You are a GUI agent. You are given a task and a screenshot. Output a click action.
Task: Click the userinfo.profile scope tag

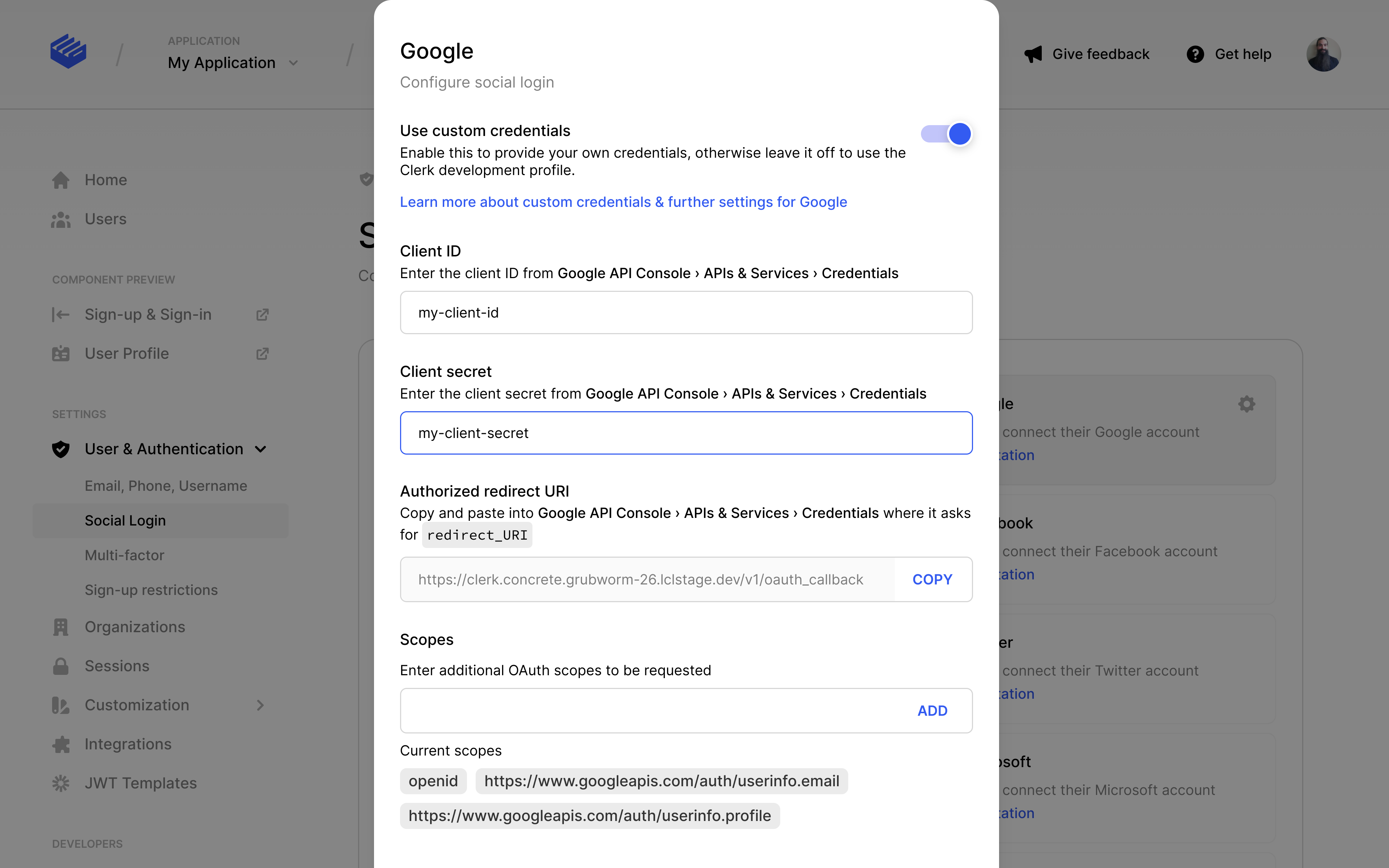pos(590,816)
